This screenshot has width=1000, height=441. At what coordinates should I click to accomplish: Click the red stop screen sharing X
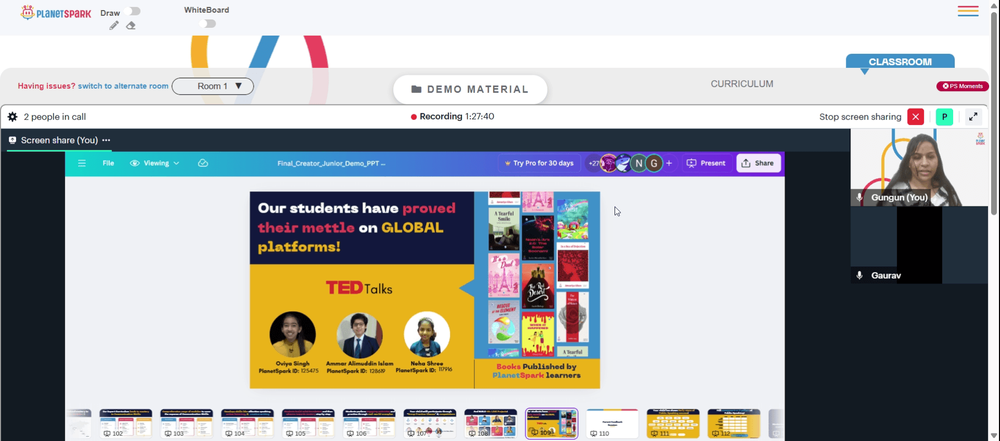915,117
